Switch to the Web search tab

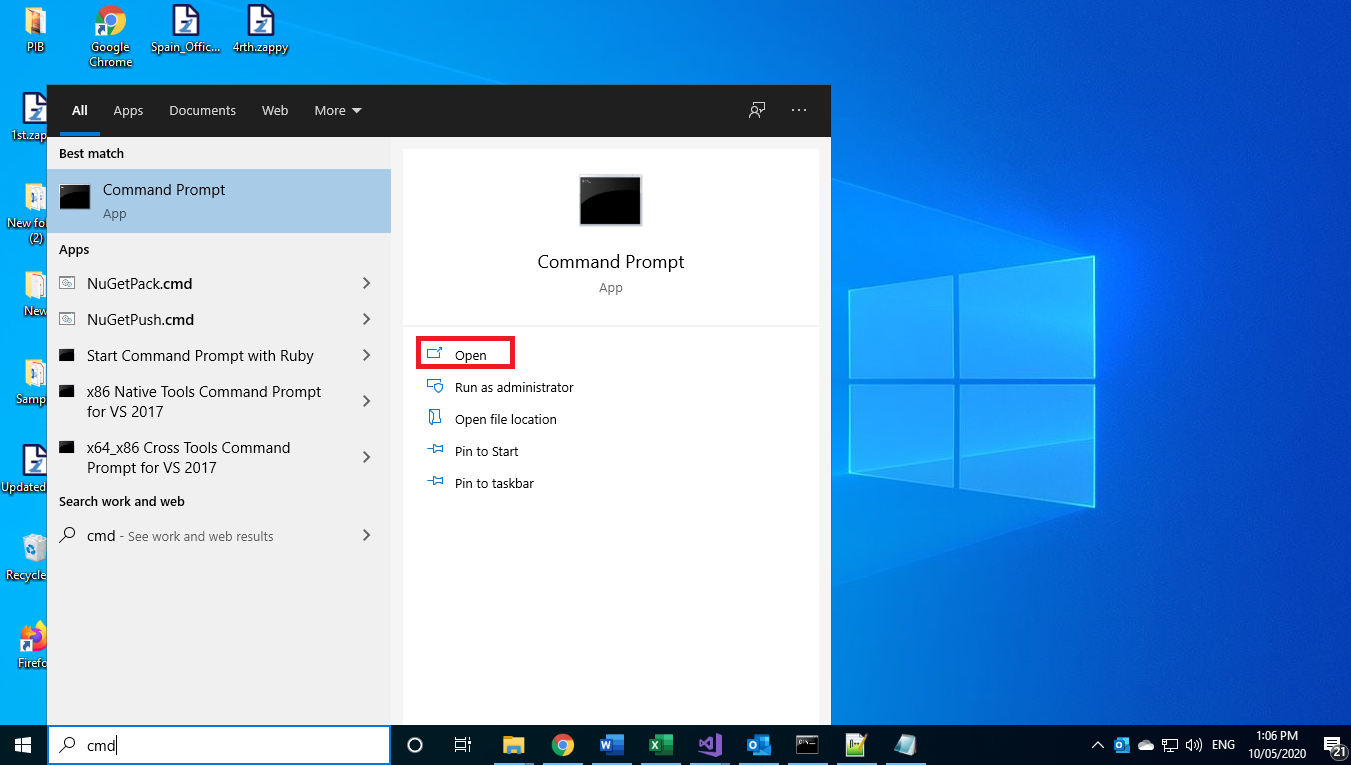(x=275, y=111)
